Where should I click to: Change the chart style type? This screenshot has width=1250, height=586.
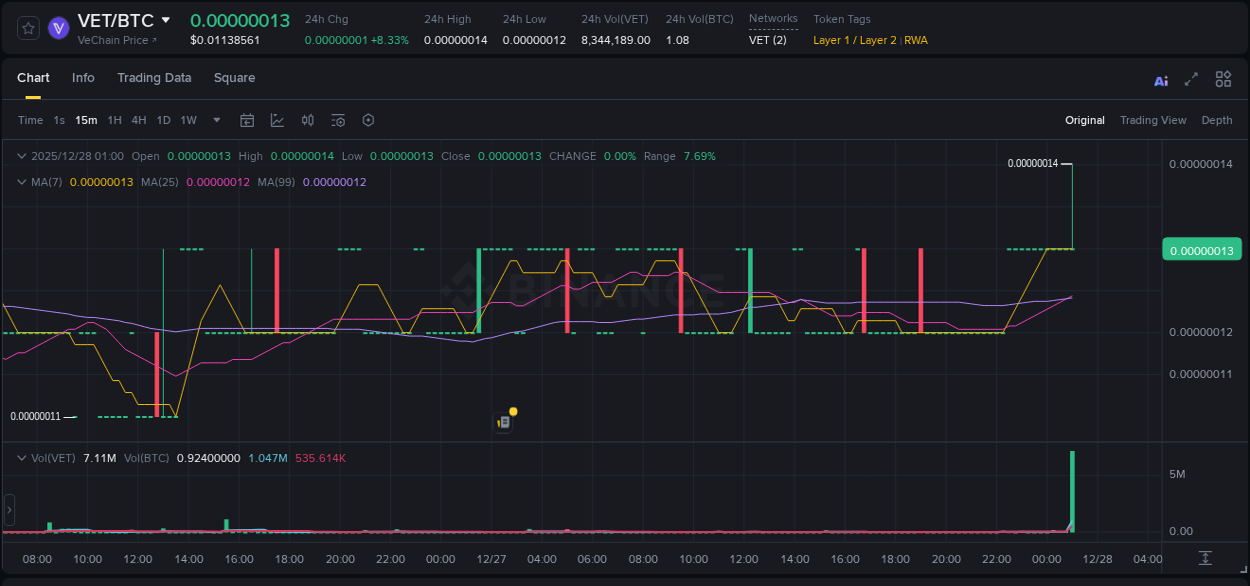coord(277,120)
